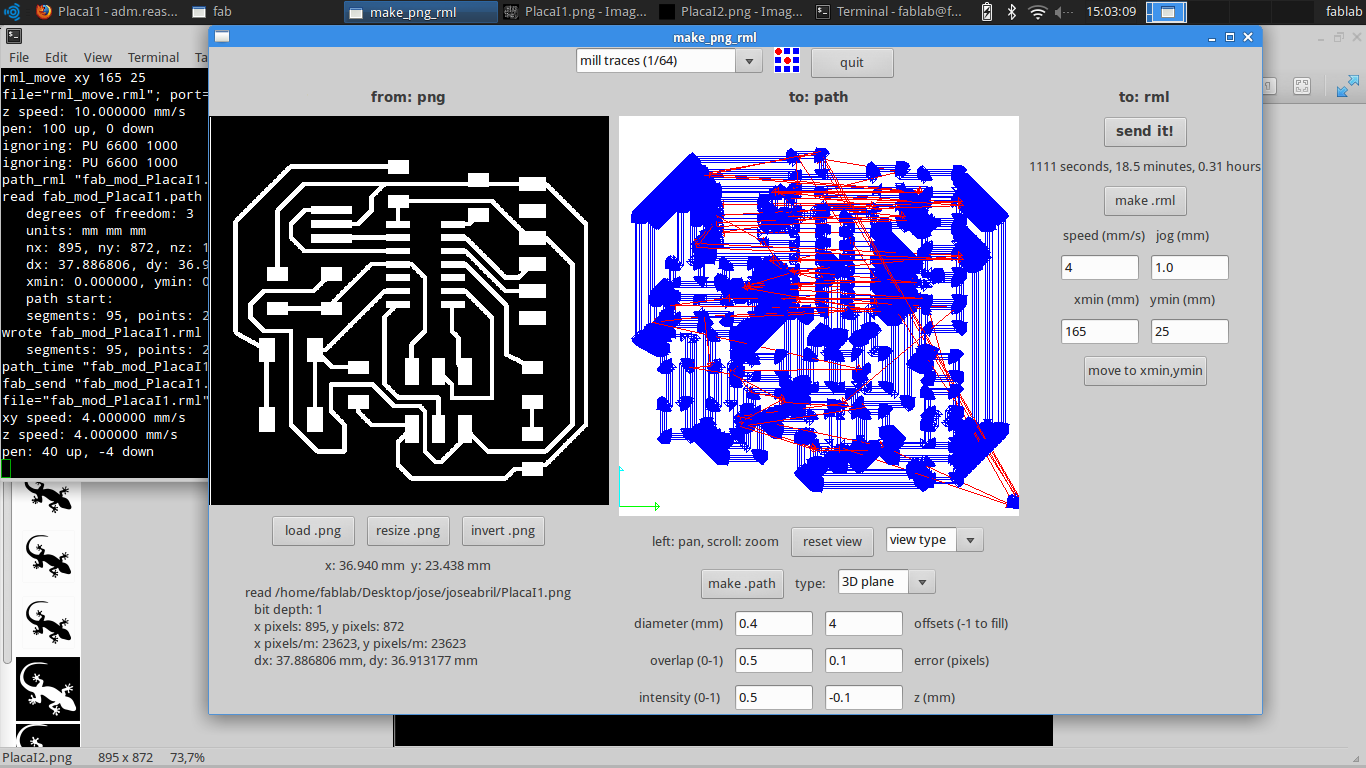1366x768 pixels.
Task: Click the PCB trace image preview
Action: (x=409, y=311)
